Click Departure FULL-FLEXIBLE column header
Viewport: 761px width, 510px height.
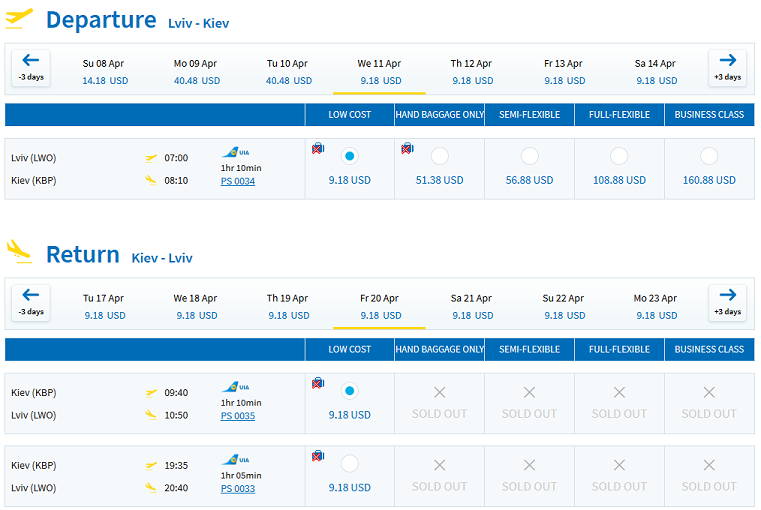[x=619, y=115]
